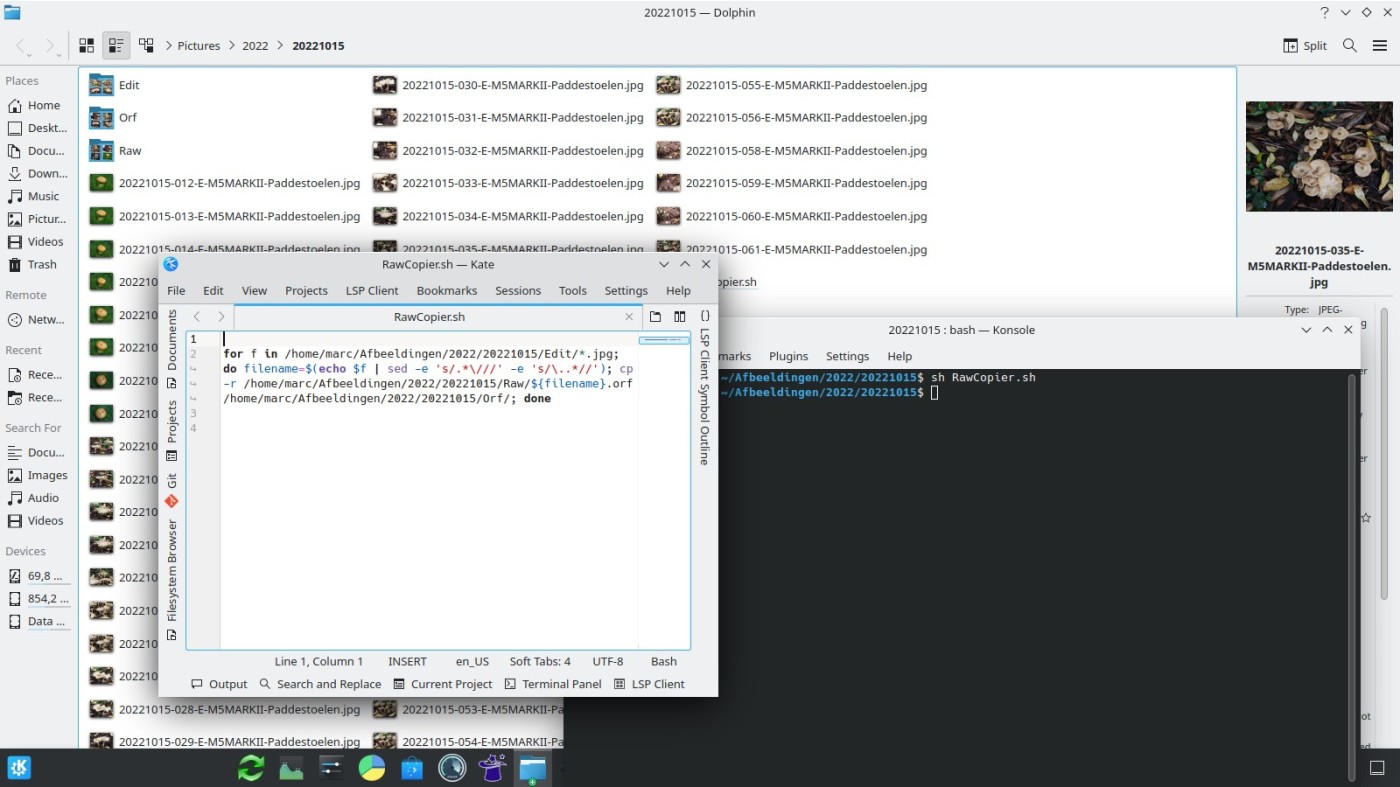
Task: Select the Orf folder
Action: [113, 117]
